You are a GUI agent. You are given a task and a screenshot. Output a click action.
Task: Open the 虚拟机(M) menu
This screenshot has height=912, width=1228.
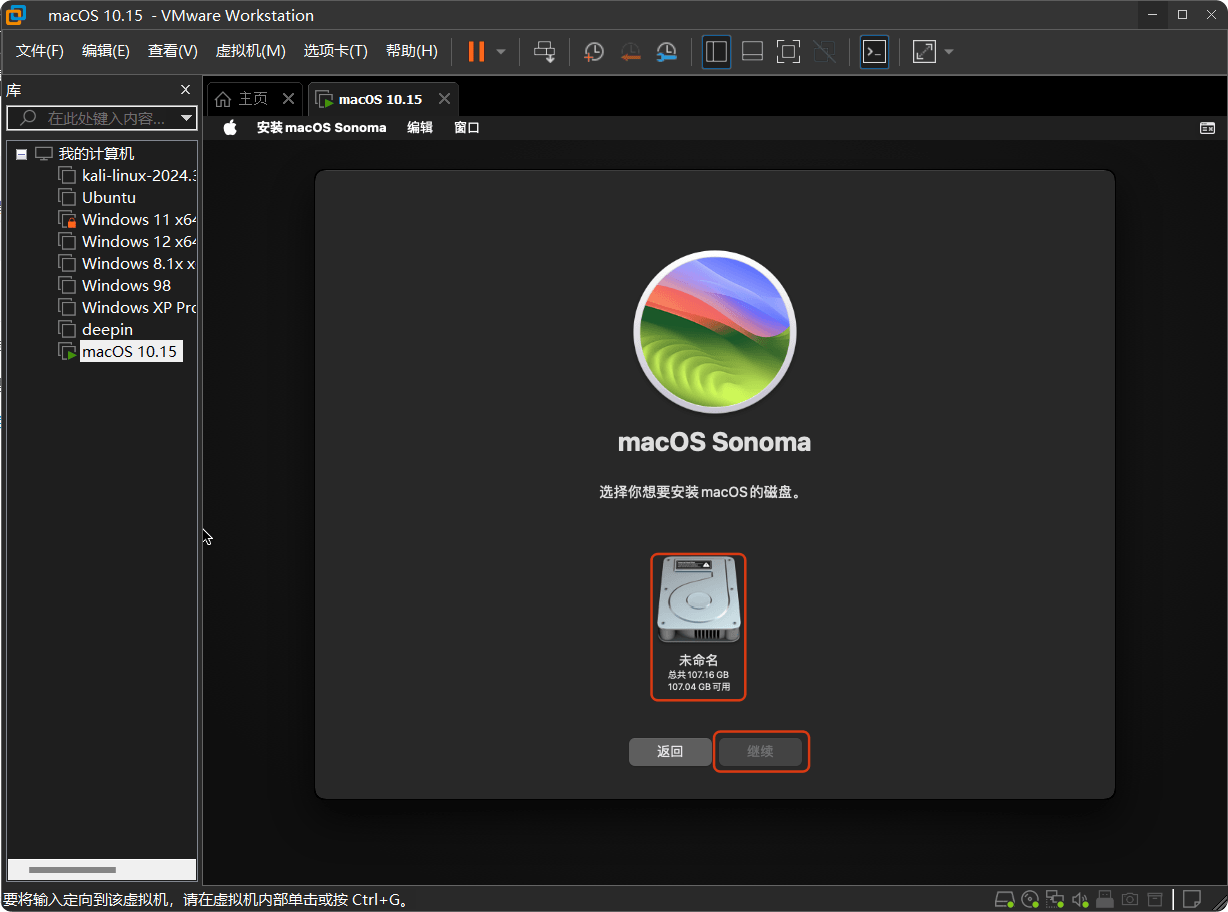pyautogui.click(x=250, y=51)
